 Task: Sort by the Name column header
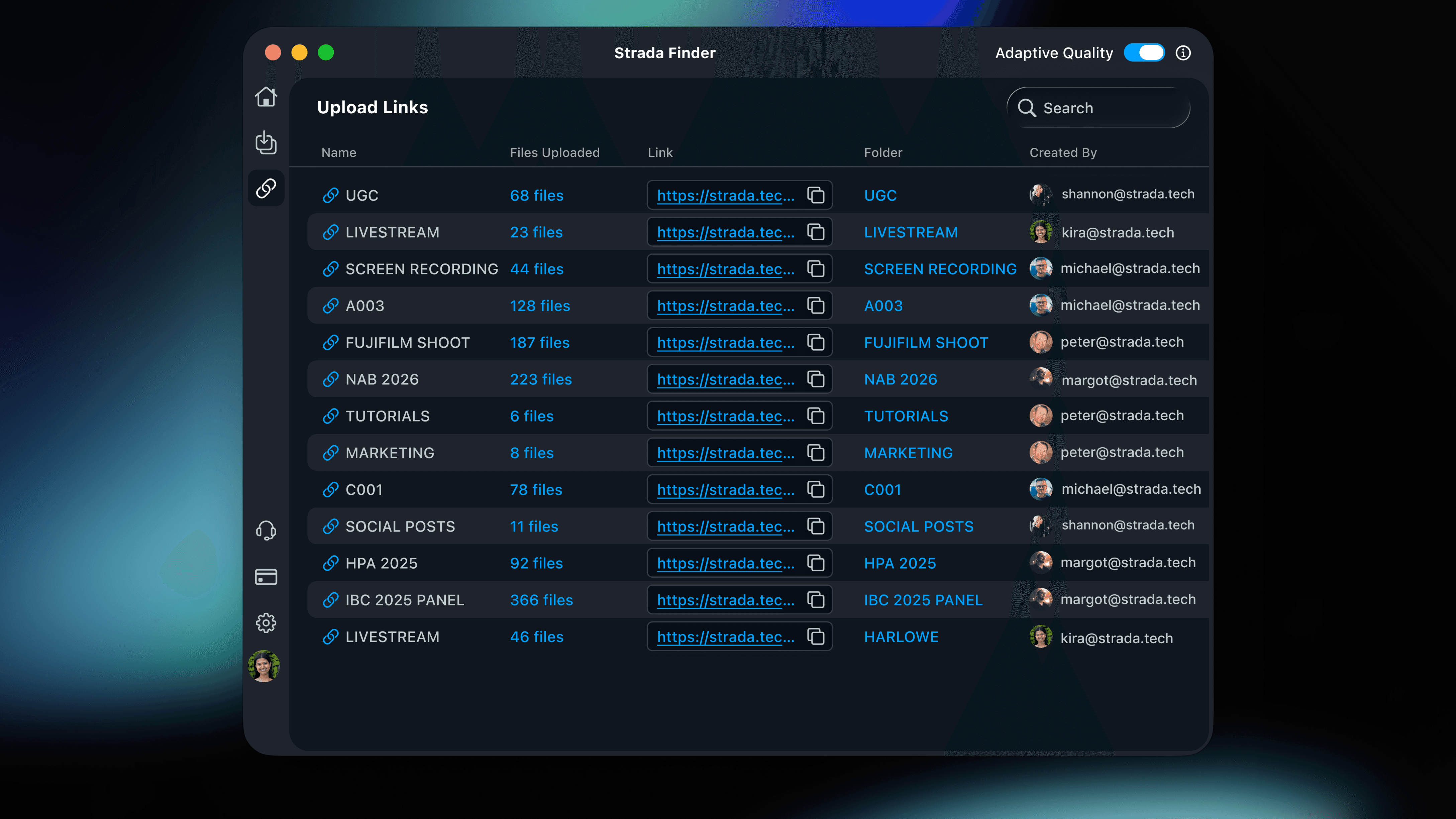(338, 152)
